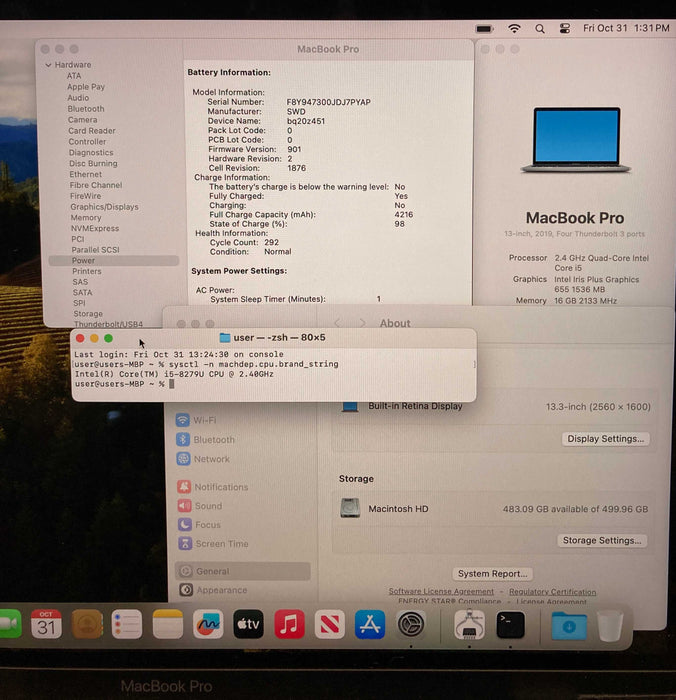Select SATA in hardware list
The image size is (676, 700).
point(82,292)
